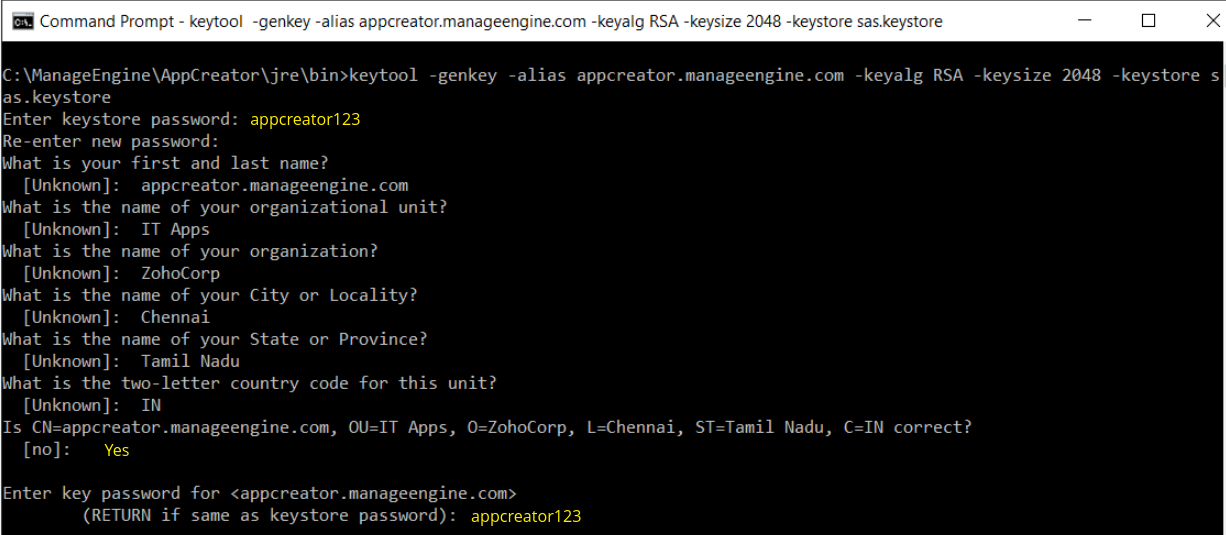
Task: Click the organizational unit question line
Action: (225, 207)
